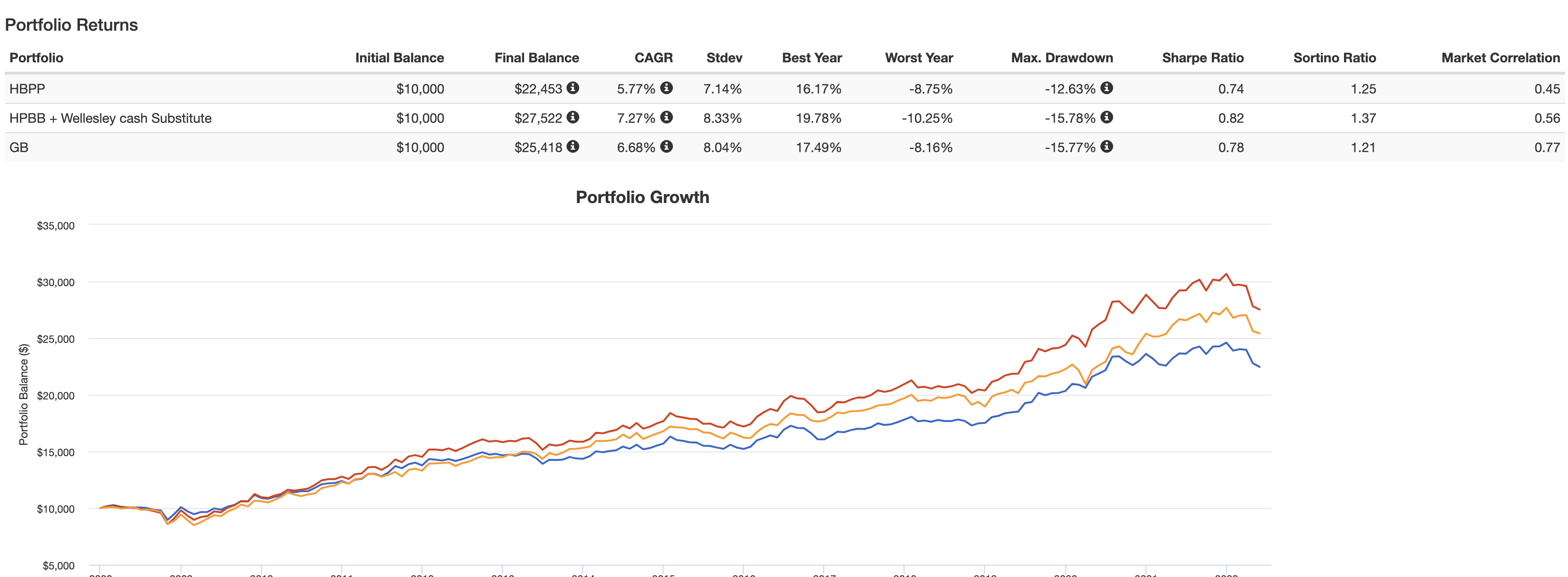Select the Market Correlation column header

click(x=1500, y=58)
